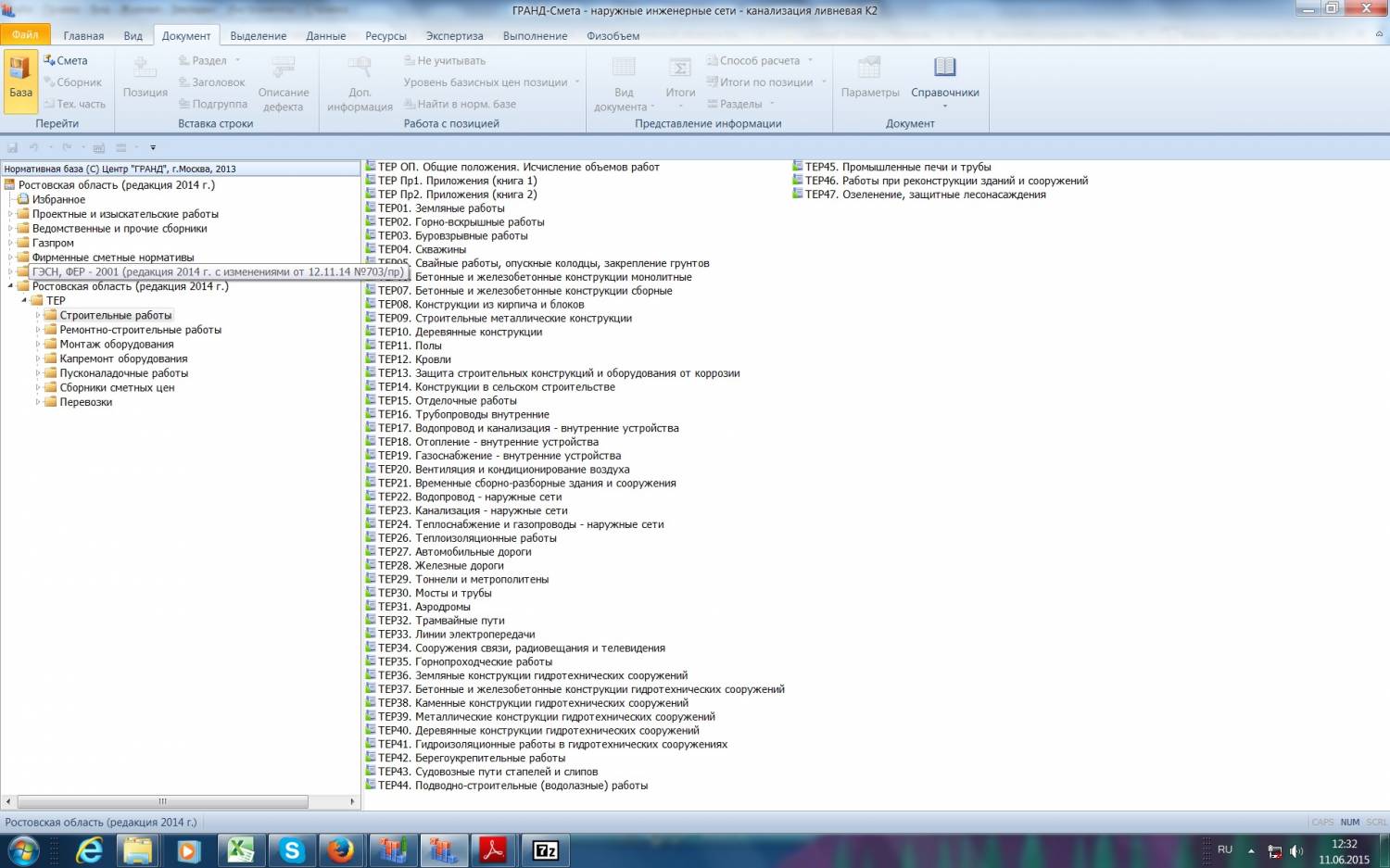
Task: Click the RU language indicator
Action: (x=1225, y=849)
